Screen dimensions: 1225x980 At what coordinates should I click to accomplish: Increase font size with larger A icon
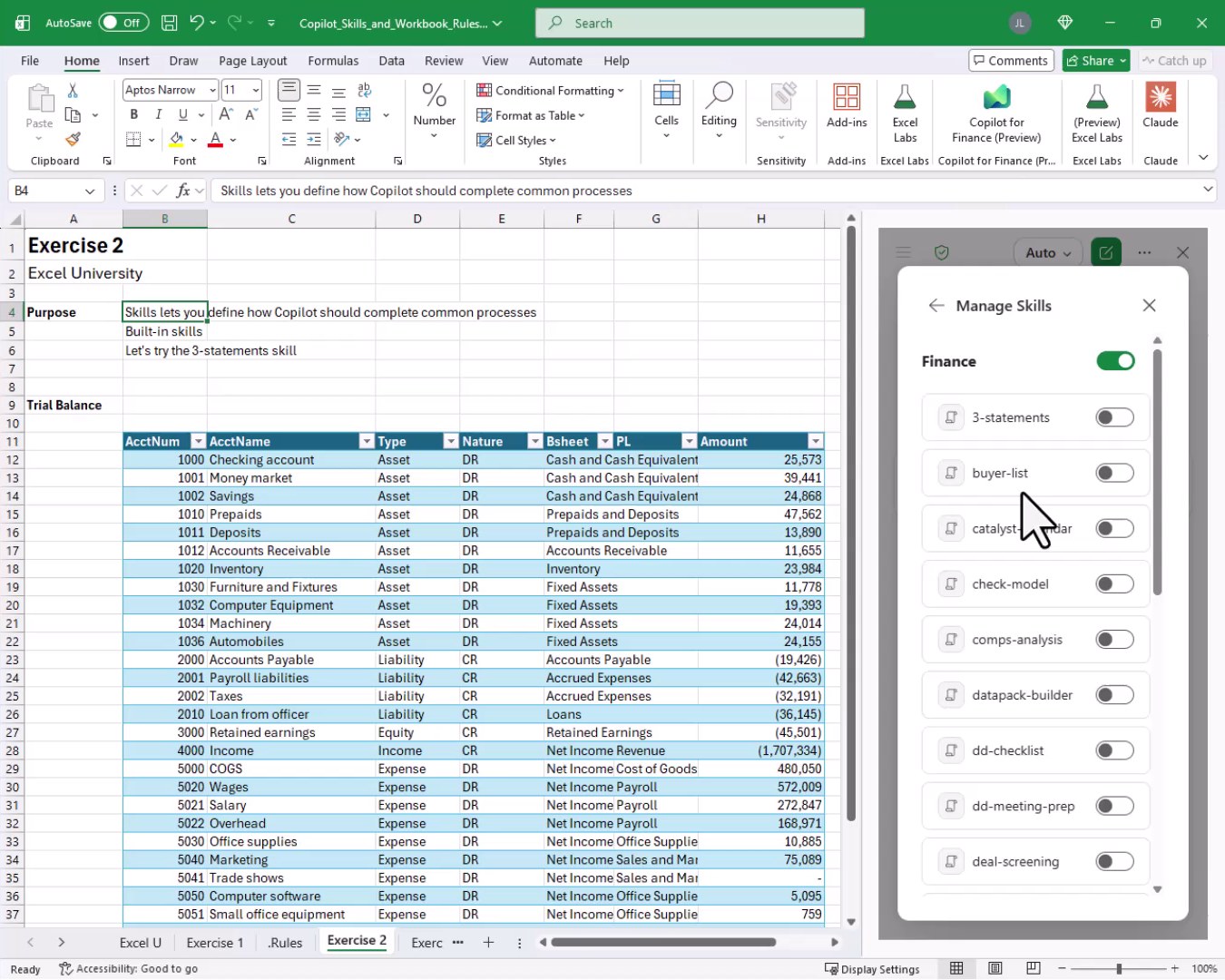click(226, 114)
